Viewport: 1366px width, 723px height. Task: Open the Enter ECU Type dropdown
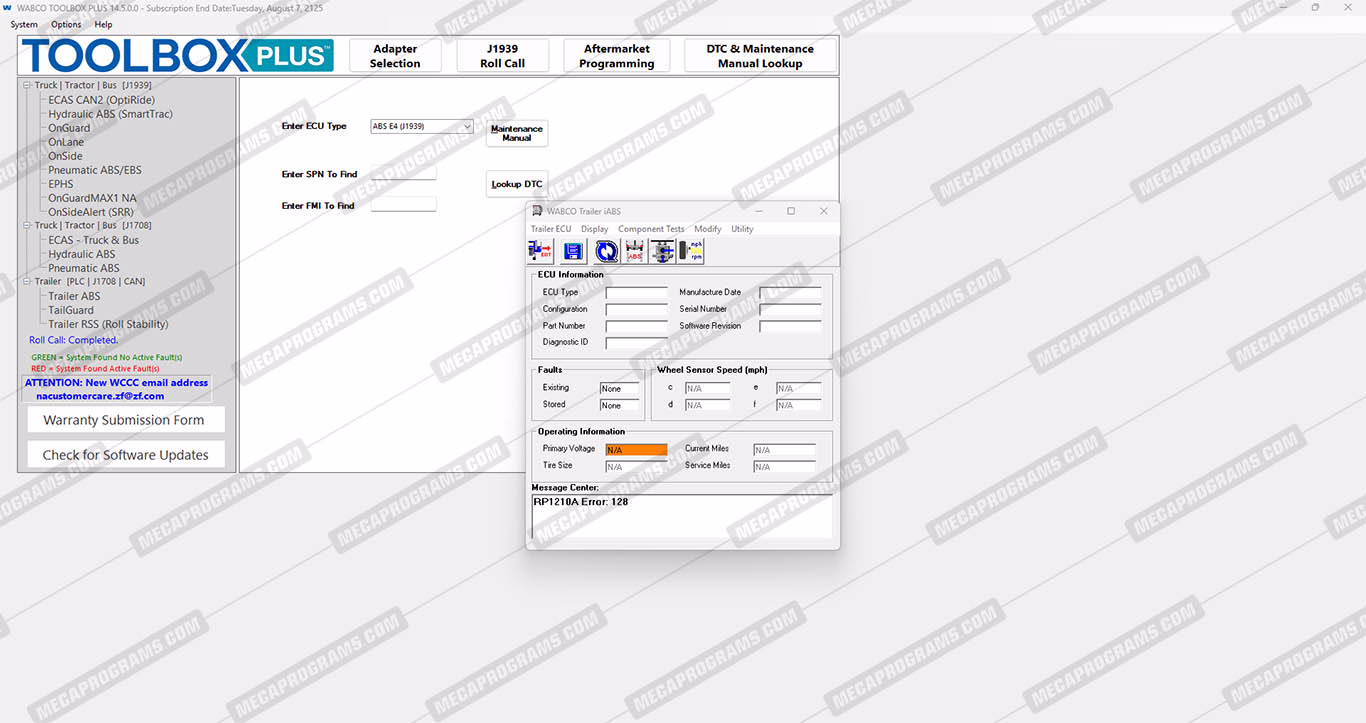(467, 126)
